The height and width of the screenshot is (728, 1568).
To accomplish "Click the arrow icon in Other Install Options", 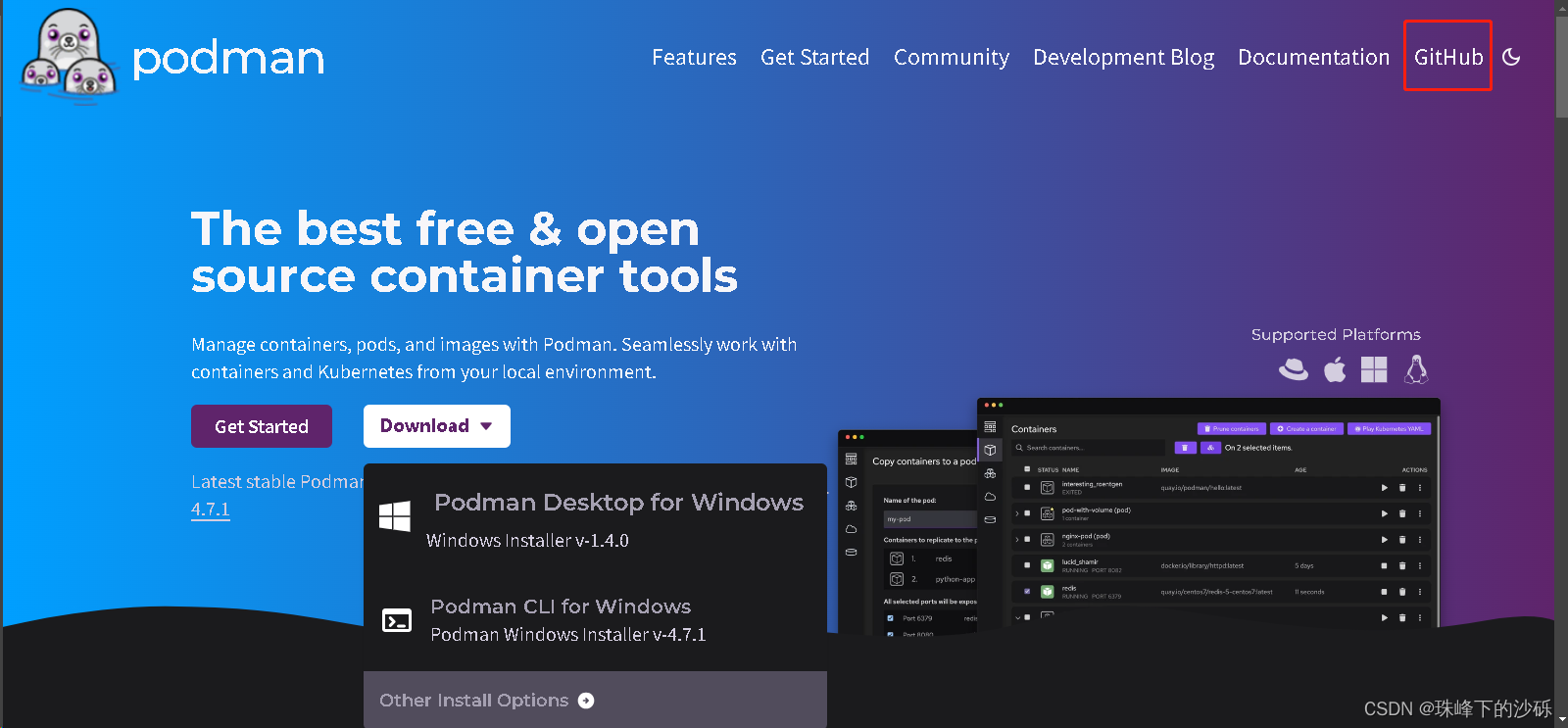I will pyautogui.click(x=586, y=701).
